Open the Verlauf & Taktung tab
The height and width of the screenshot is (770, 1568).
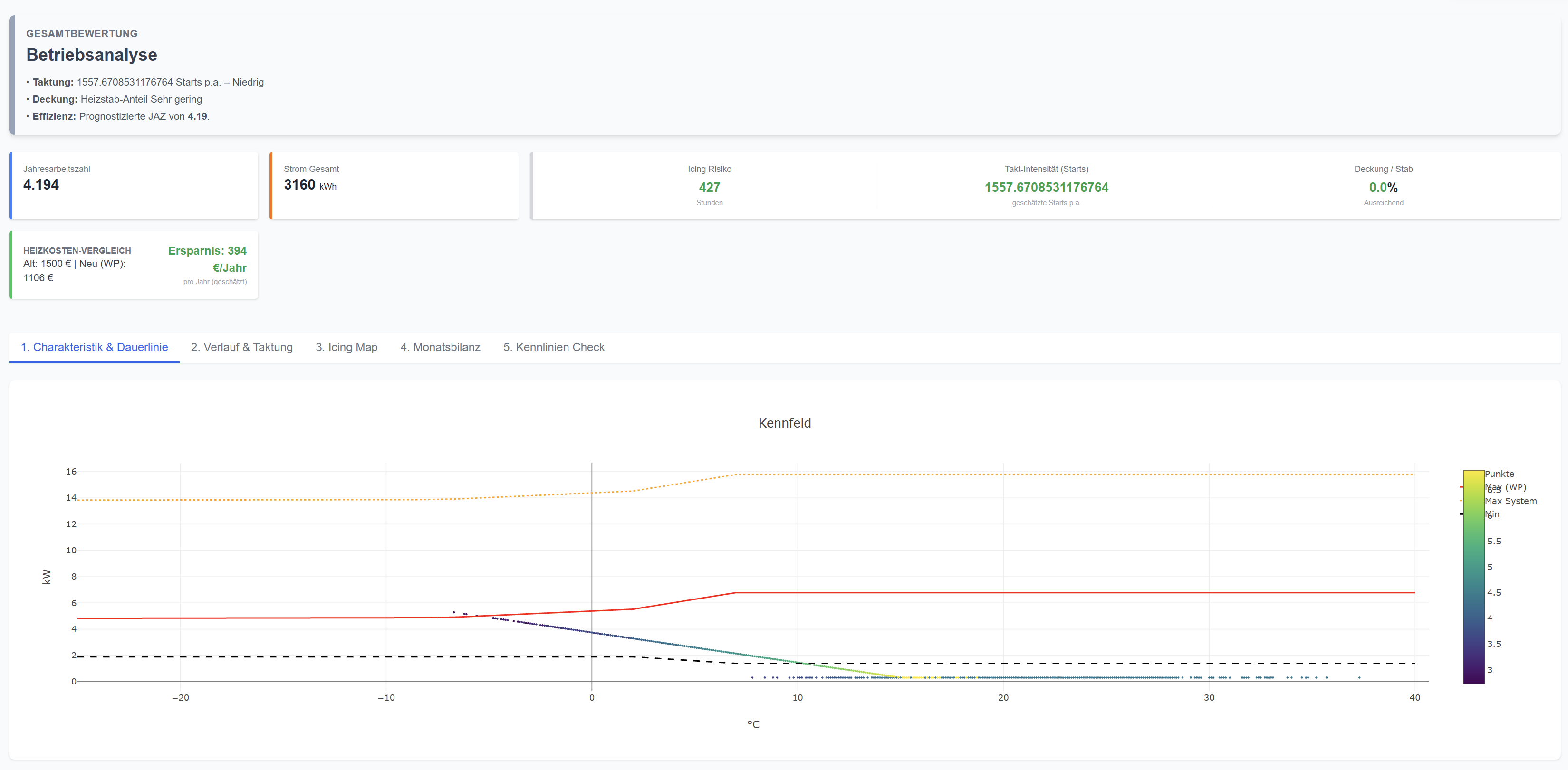[241, 347]
